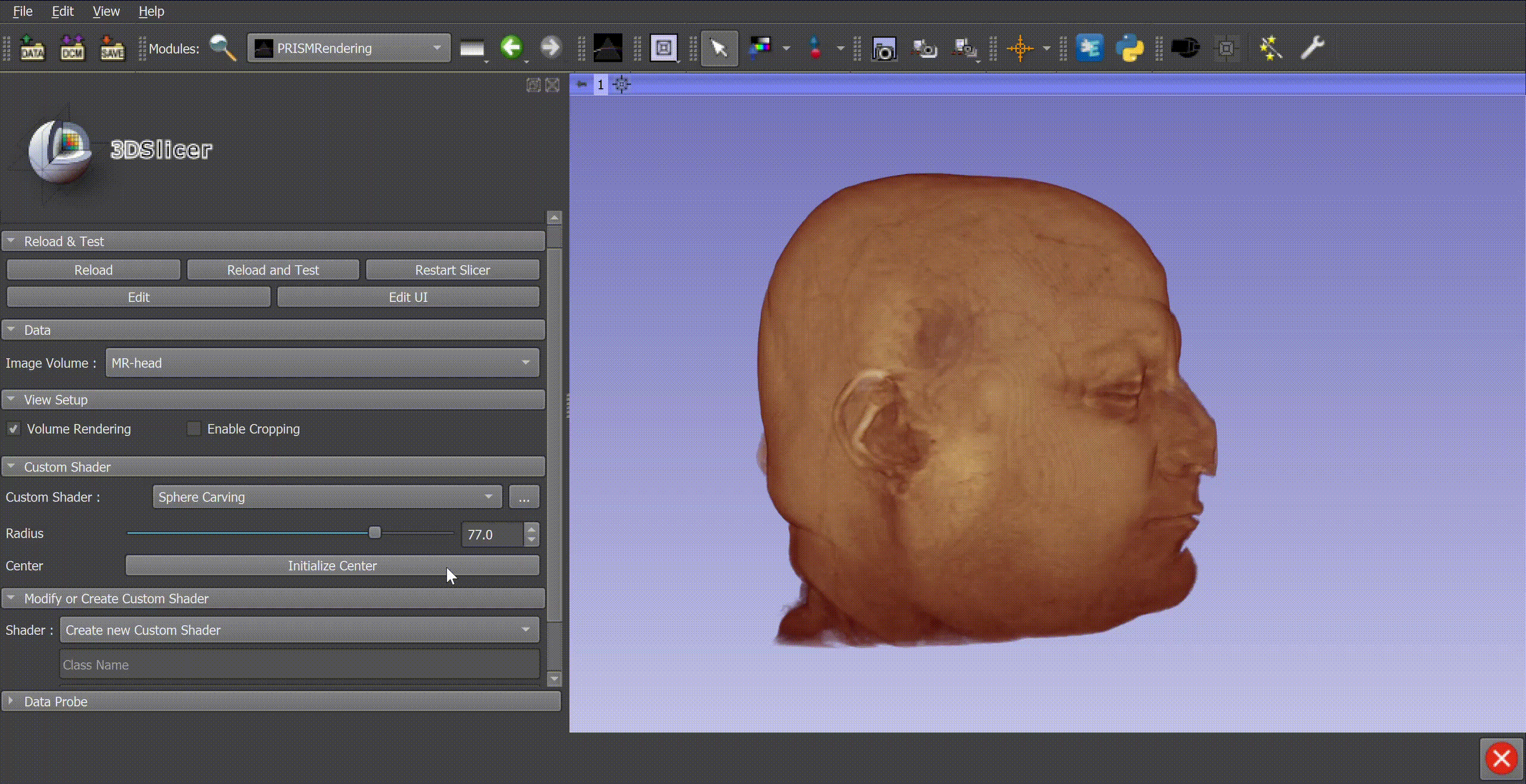
Task: Click the Reload and Test button
Action: coord(273,270)
